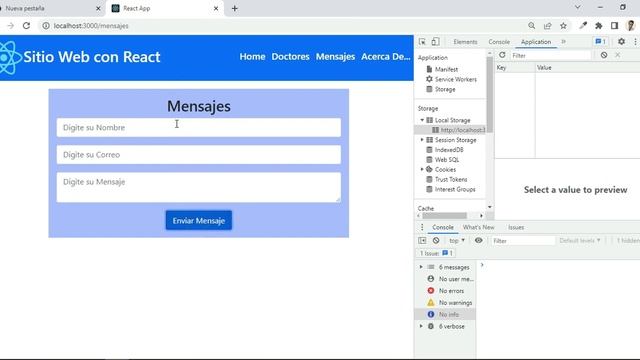This screenshot has height=360, width=640.
Task: Open DevTools settings gear
Action: pos(621,42)
